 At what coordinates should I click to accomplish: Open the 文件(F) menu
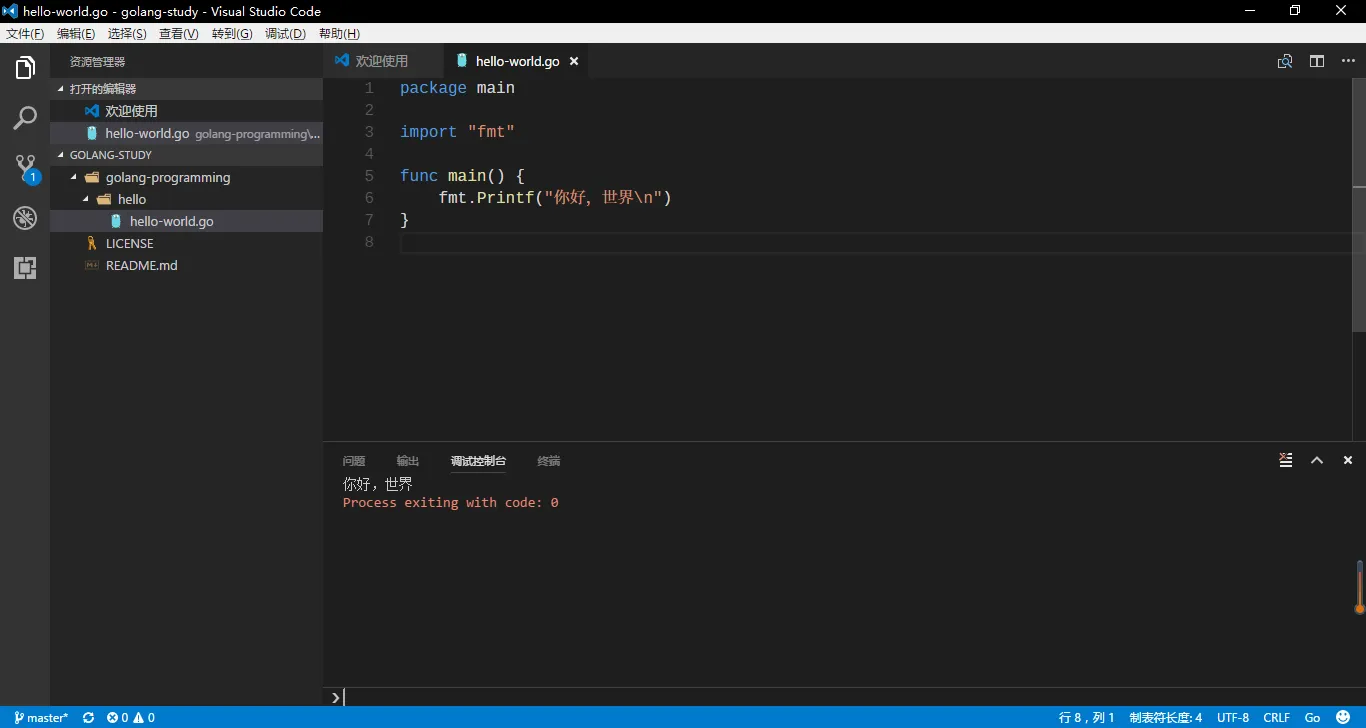pos(25,33)
